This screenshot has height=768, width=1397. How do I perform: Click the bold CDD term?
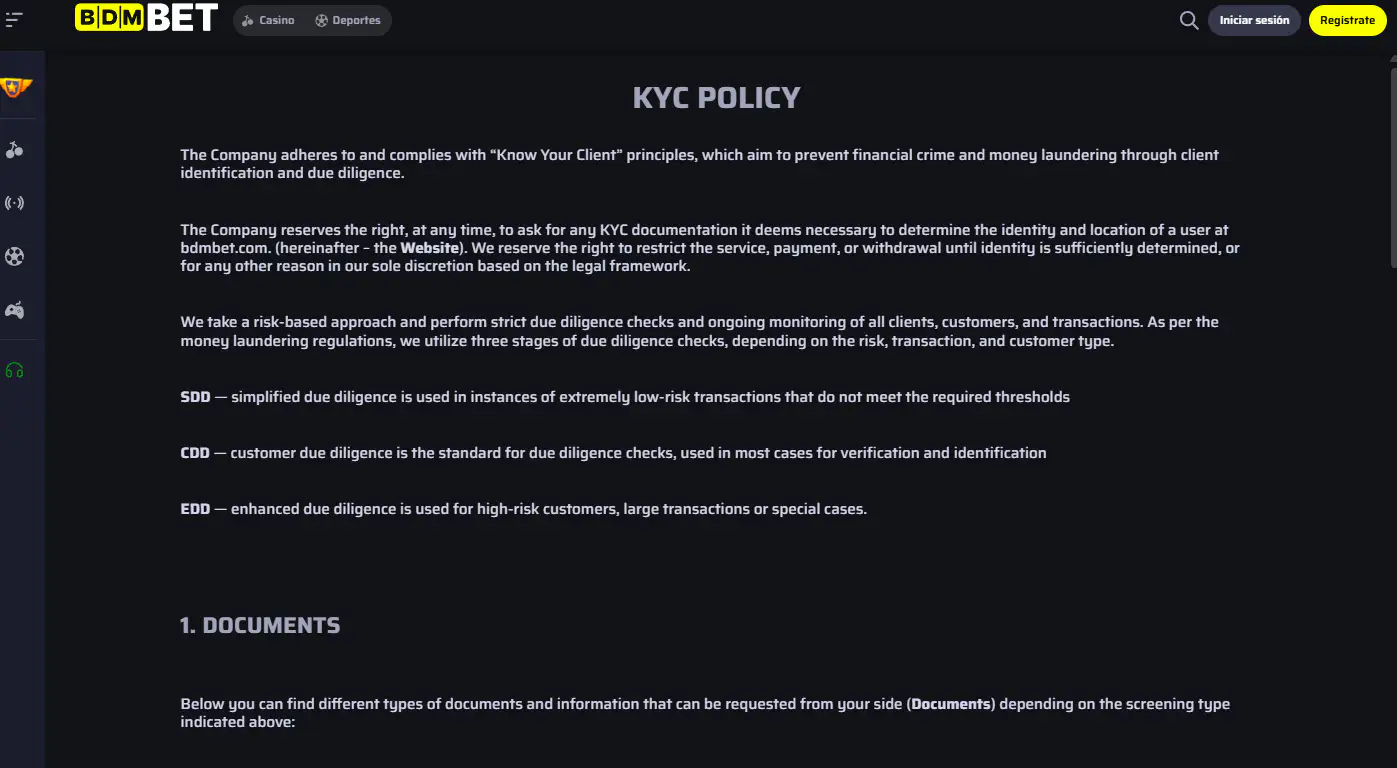[x=195, y=453]
